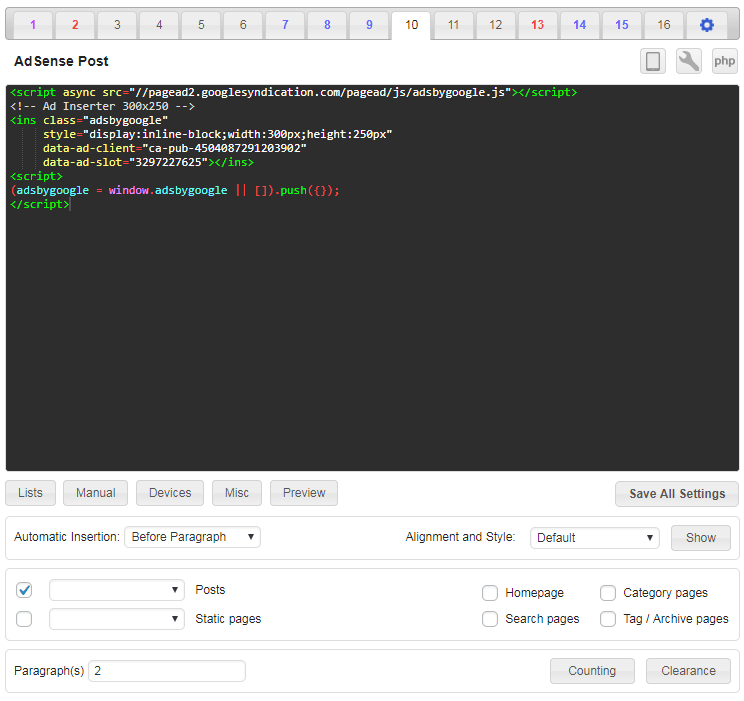Image resolution: width=744 pixels, height=701 pixels.
Task: Open block tab 3
Action: click(117, 25)
